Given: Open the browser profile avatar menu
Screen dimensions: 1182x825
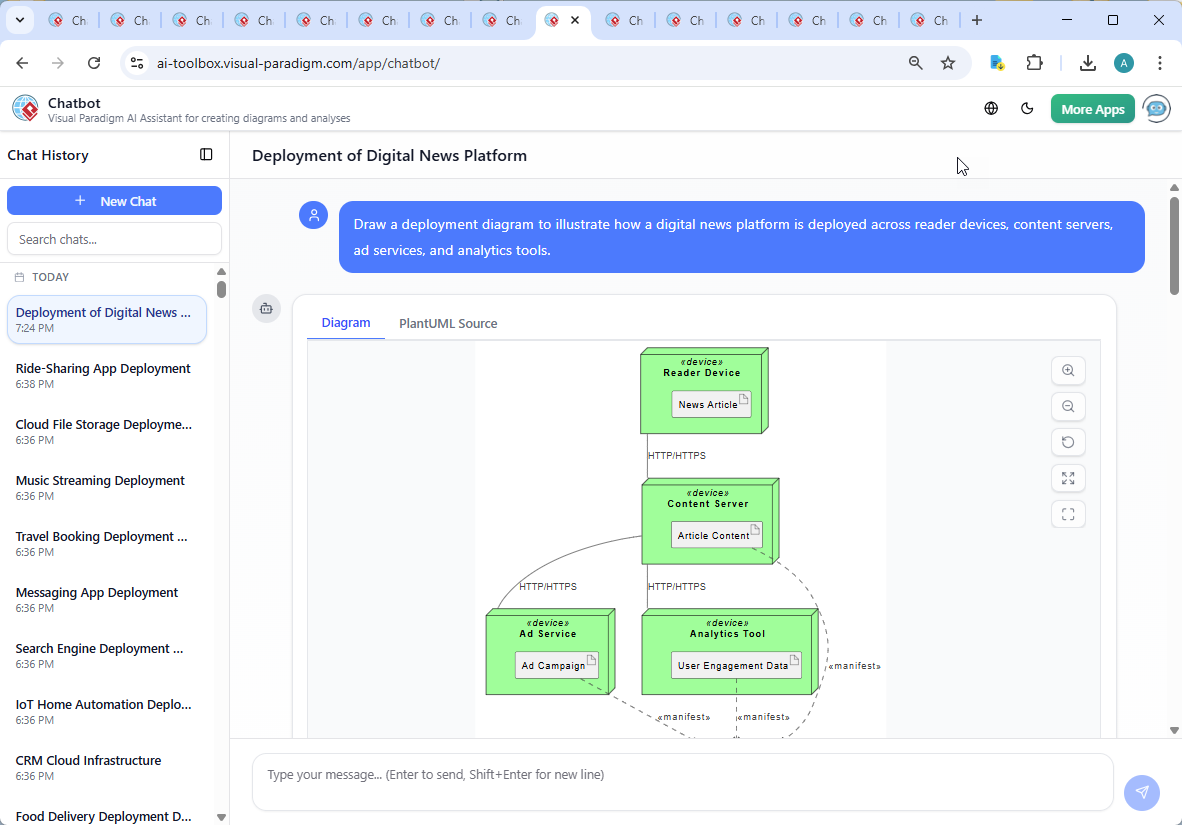Looking at the screenshot, I should pos(1124,62).
